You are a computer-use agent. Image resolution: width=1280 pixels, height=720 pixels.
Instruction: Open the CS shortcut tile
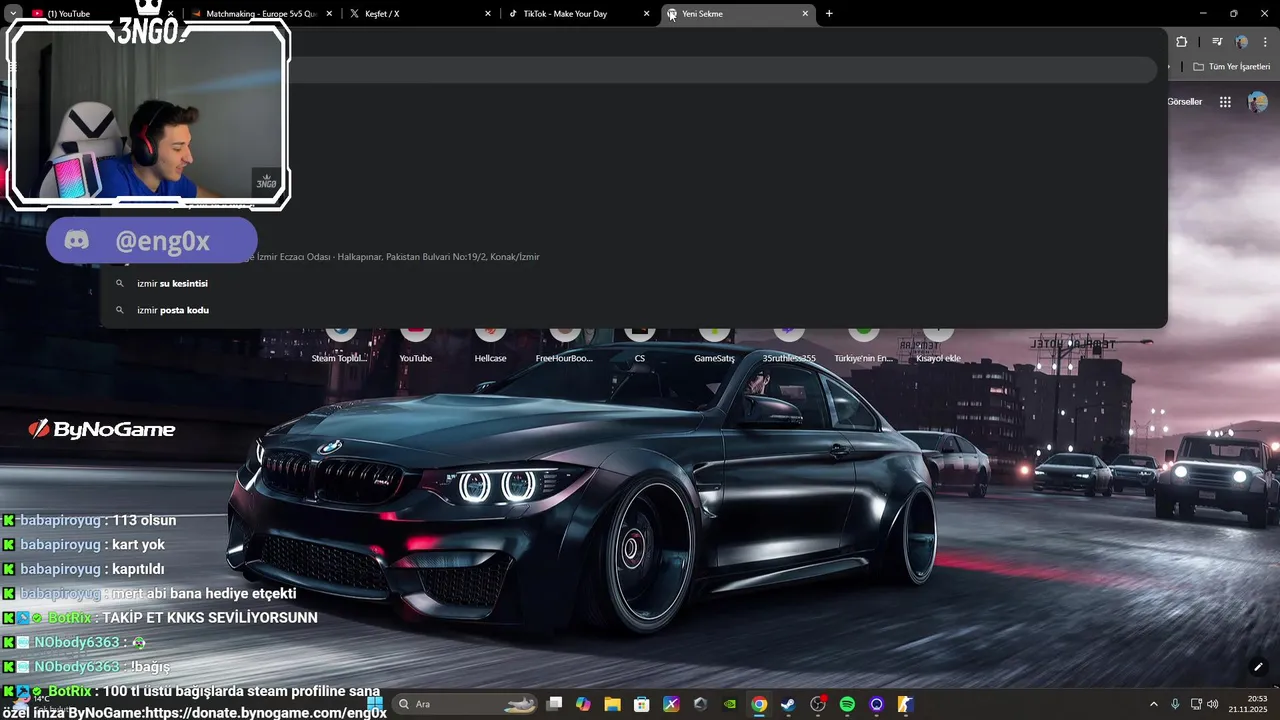(640, 346)
